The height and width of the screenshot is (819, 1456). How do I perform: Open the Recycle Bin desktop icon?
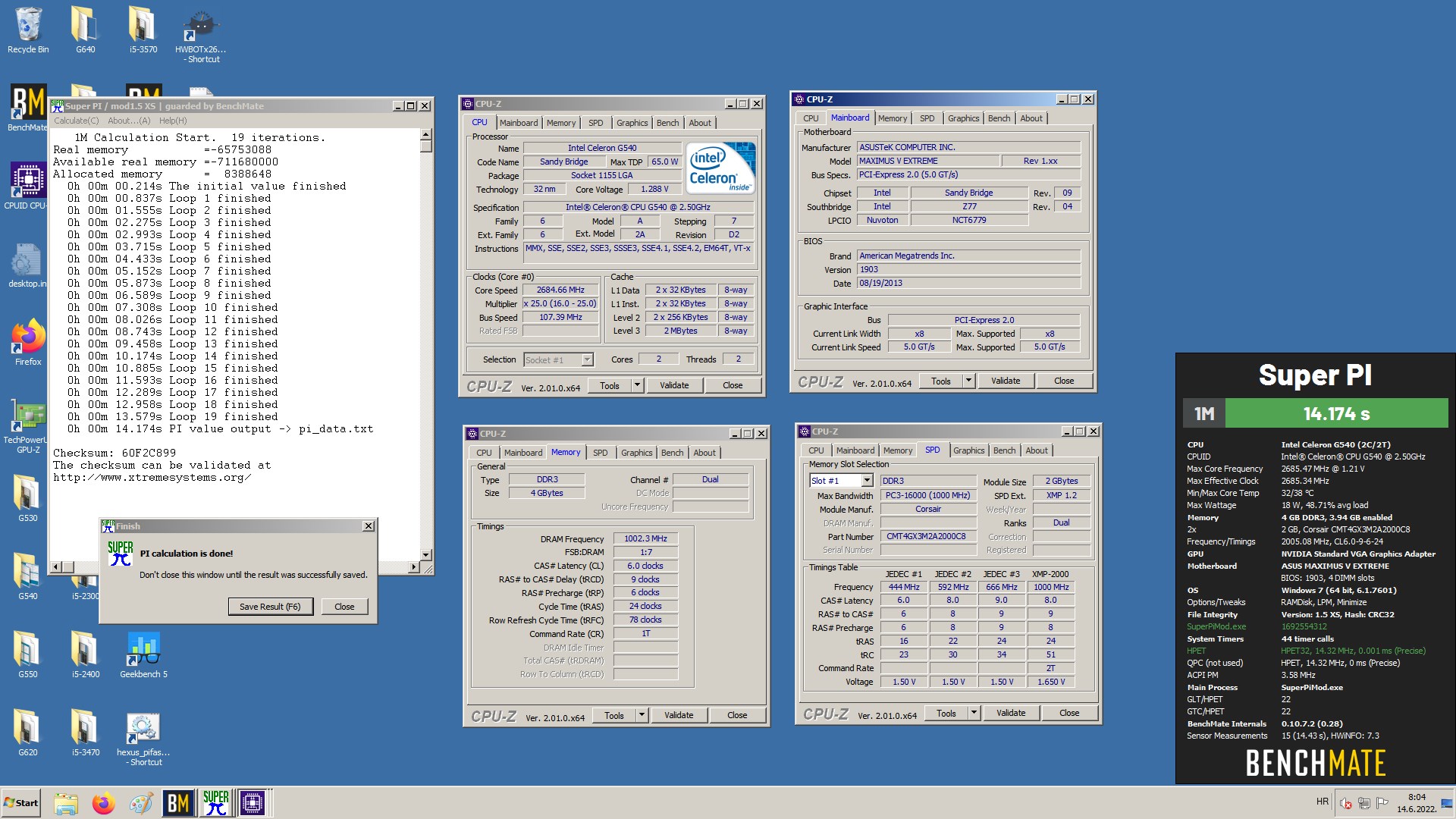pyautogui.click(x=28, y=30)
